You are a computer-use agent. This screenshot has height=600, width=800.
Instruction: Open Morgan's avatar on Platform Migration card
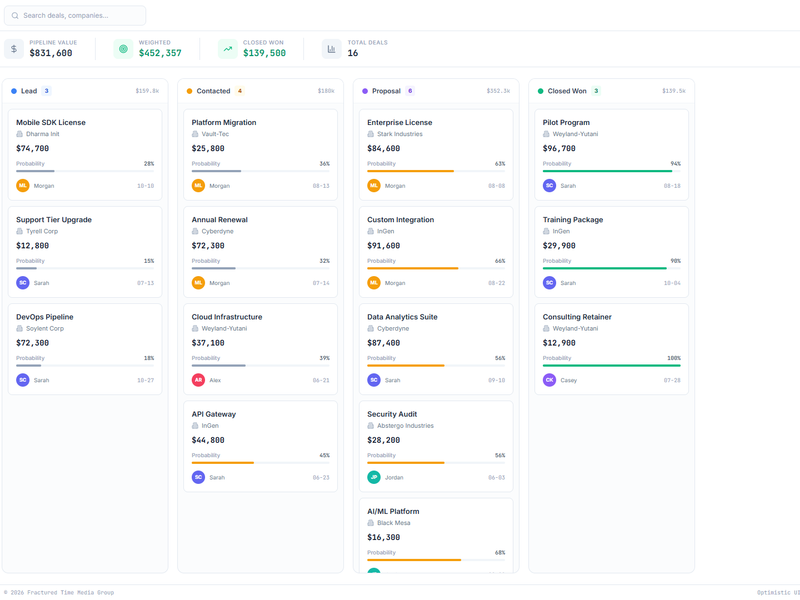click(x=198, y=185)
